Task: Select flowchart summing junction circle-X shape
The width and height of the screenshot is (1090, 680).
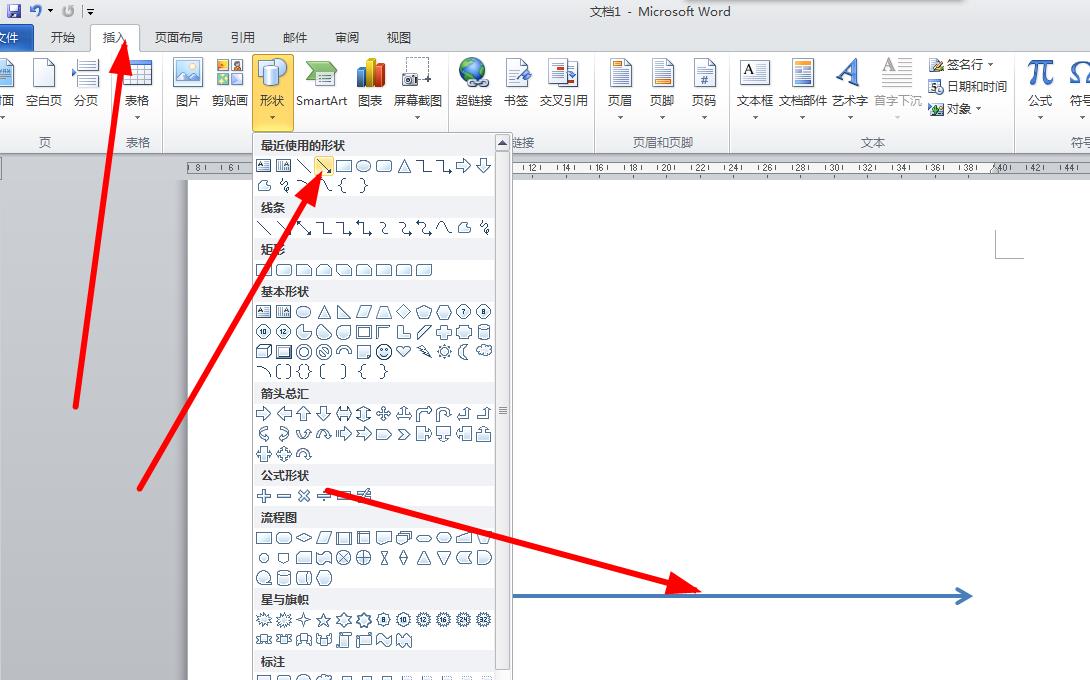Action: pos(343,558)
